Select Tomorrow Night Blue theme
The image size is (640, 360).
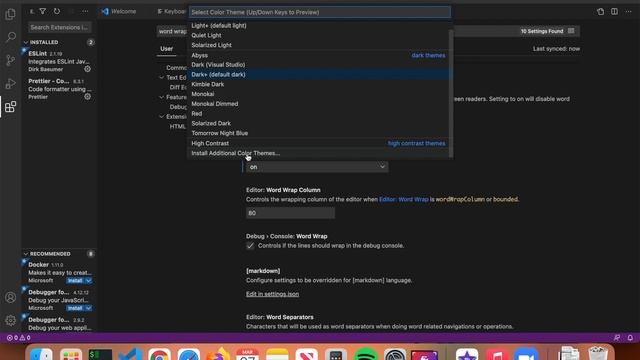318,133
